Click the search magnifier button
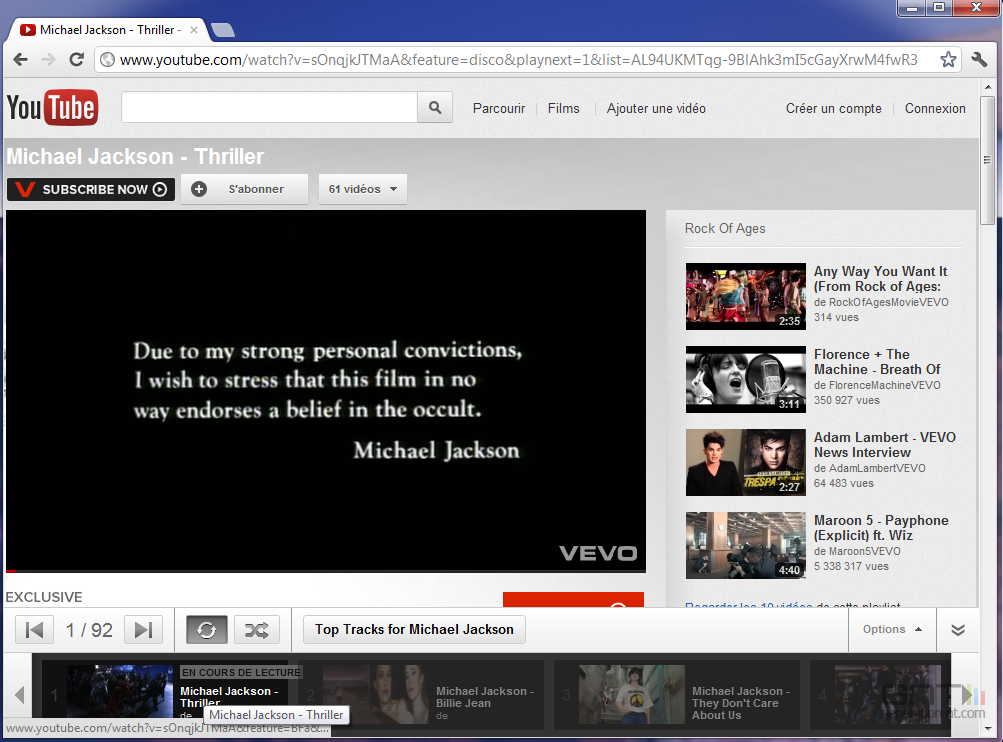This screenshot has height=742, width=1003. [435, 107]
